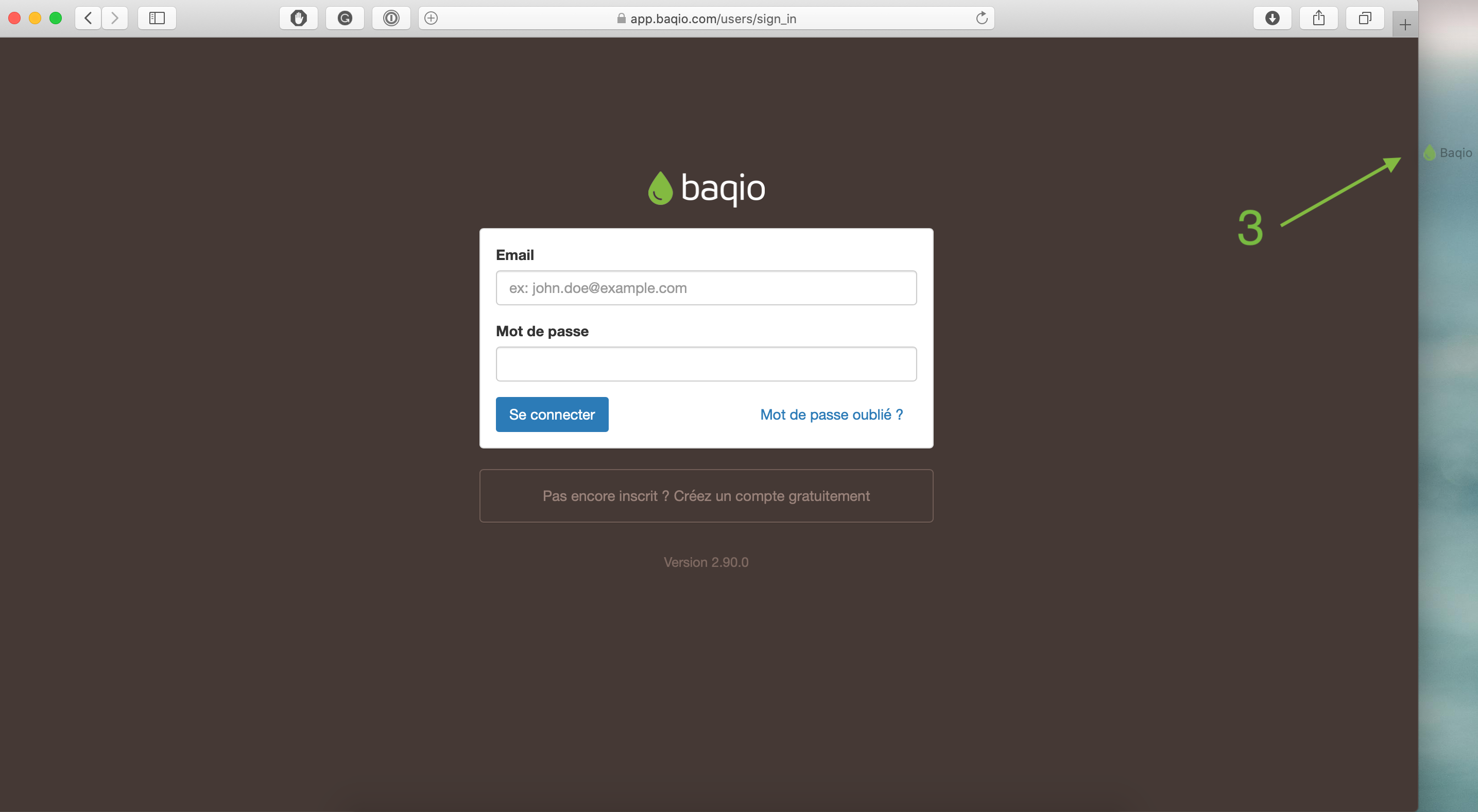Click the plus icon in the address bar
The height and width of the screenshot is (812, 1478).
[432, 19]
